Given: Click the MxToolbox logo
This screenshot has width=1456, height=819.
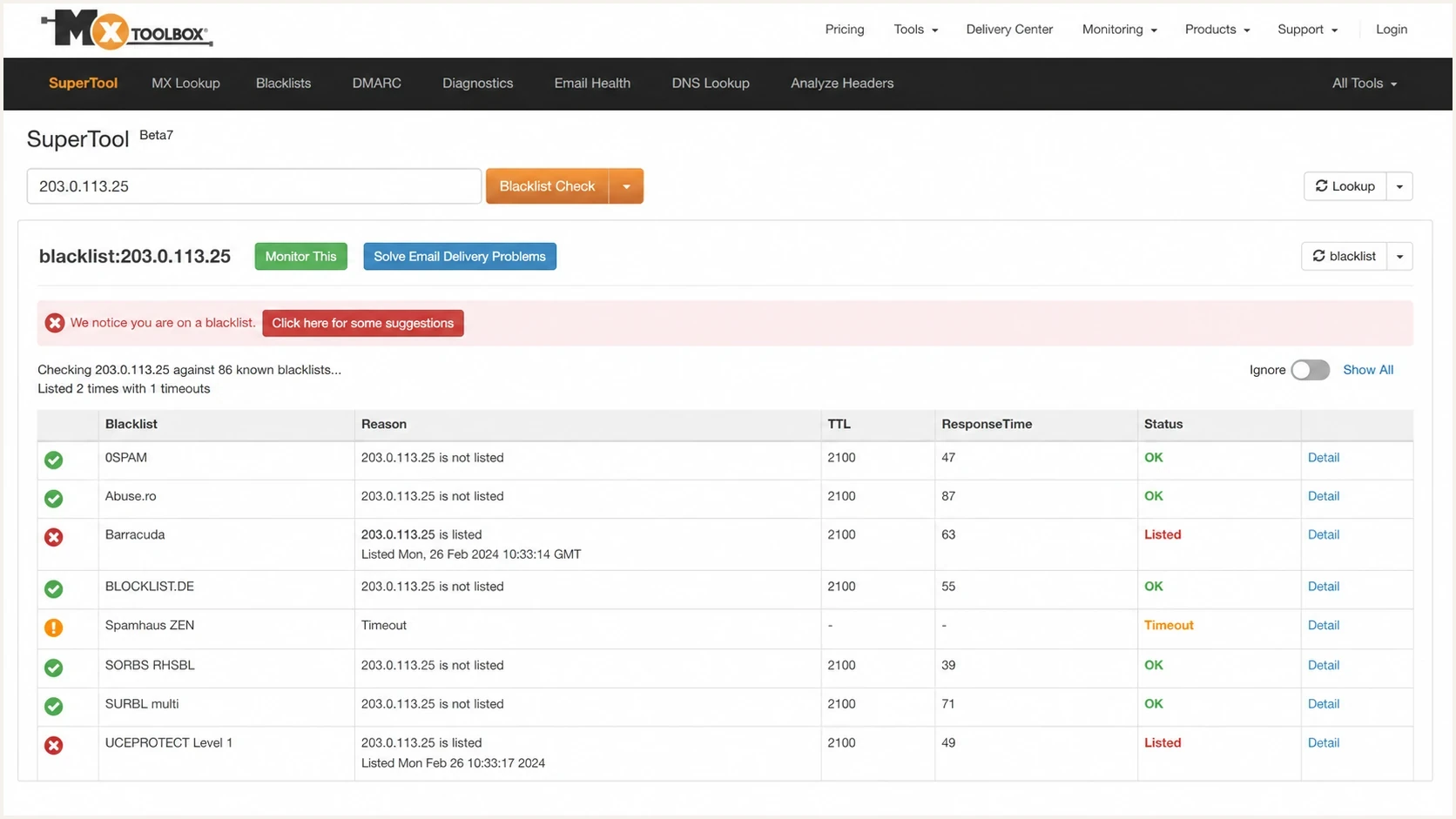Looking at the screenshot, I should [127, 30].
